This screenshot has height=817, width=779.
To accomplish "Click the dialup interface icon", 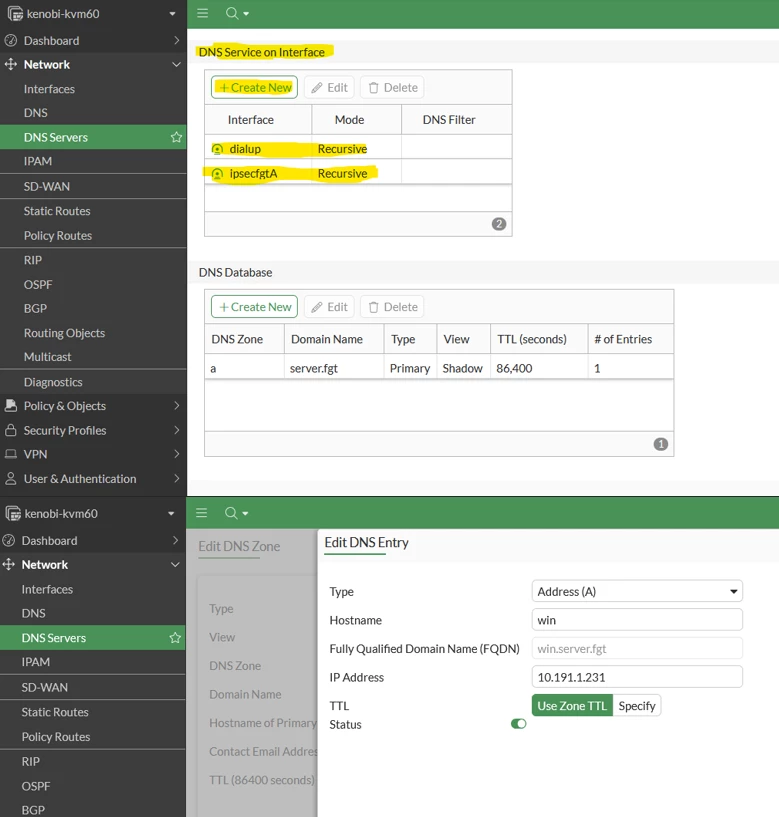I will [x=217, y=150].
